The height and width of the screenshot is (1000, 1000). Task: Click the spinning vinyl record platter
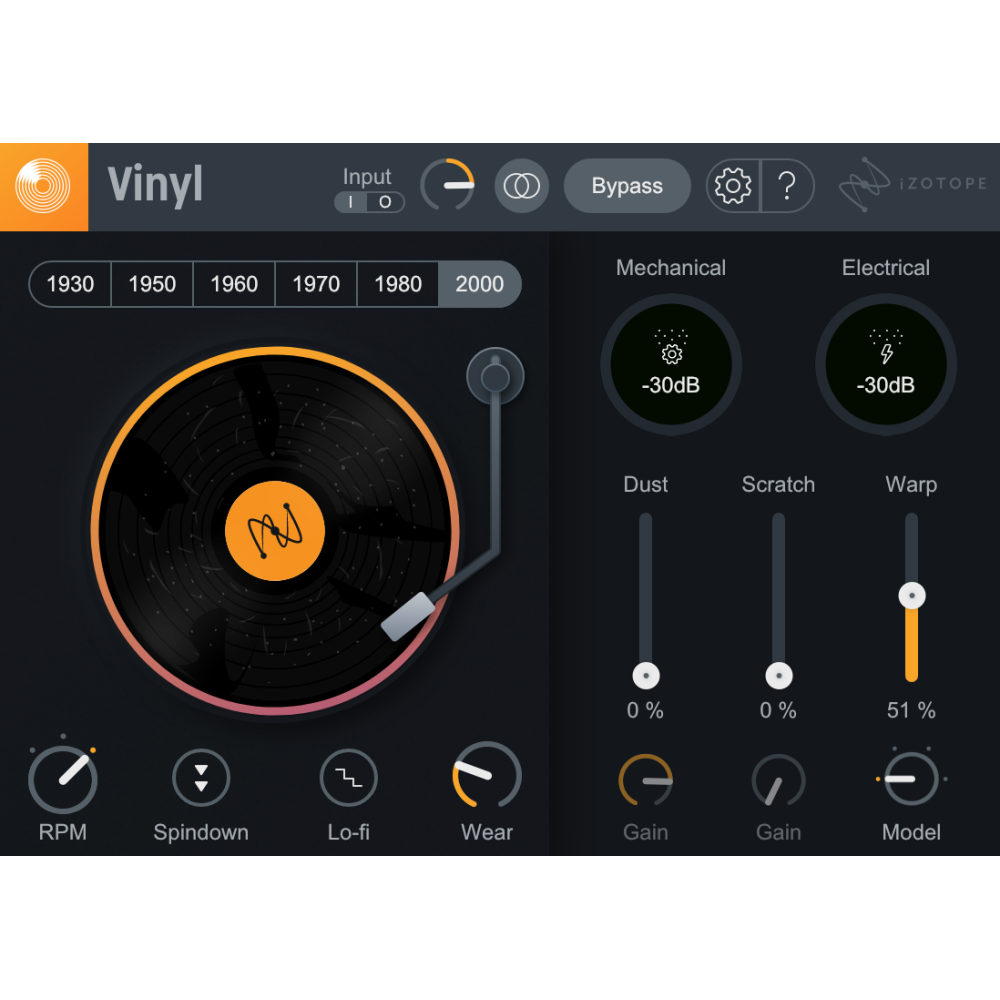pyautogui.click(x=275, y=530)
